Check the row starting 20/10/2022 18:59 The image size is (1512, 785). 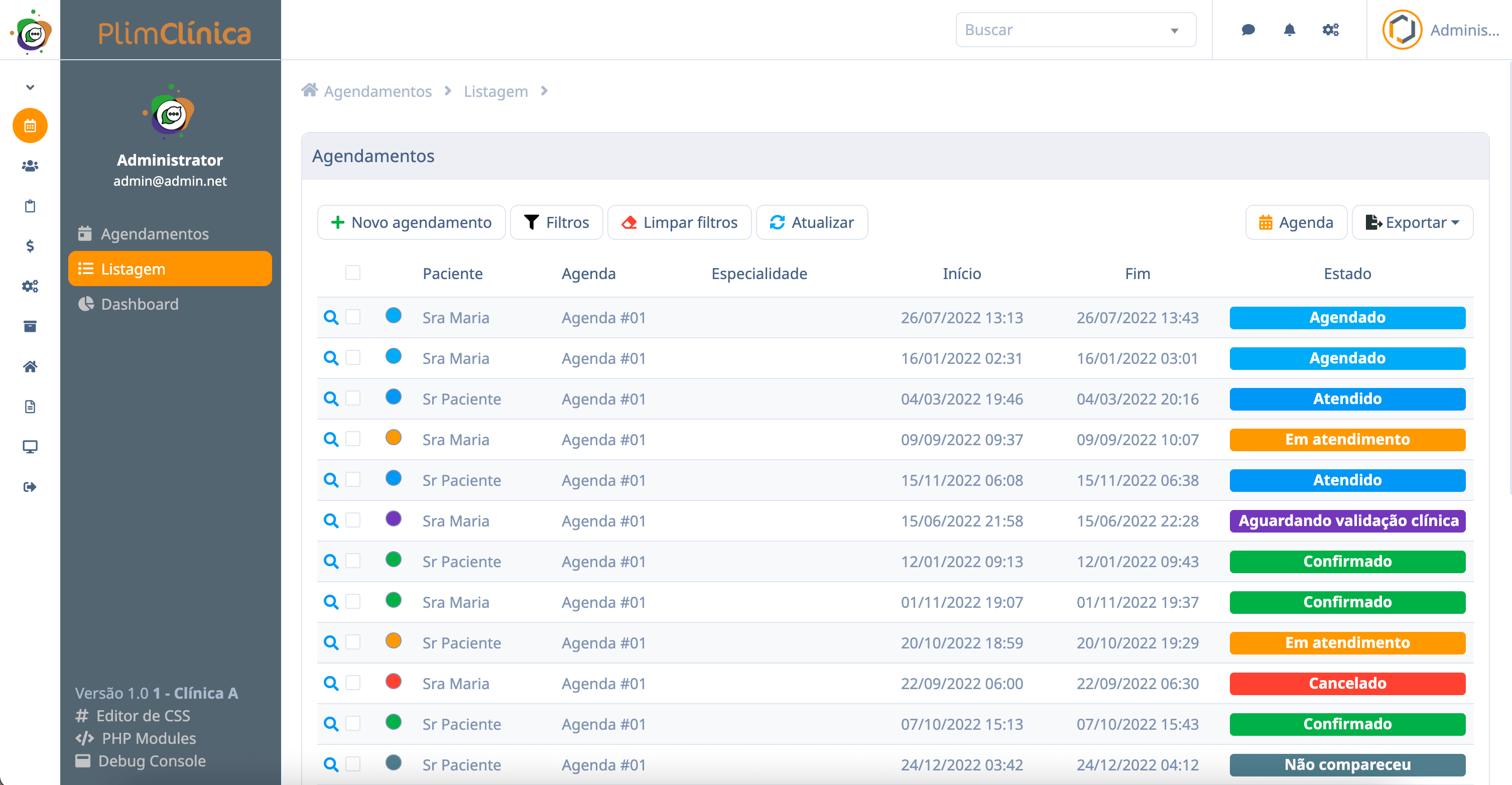tap(353, 642)
